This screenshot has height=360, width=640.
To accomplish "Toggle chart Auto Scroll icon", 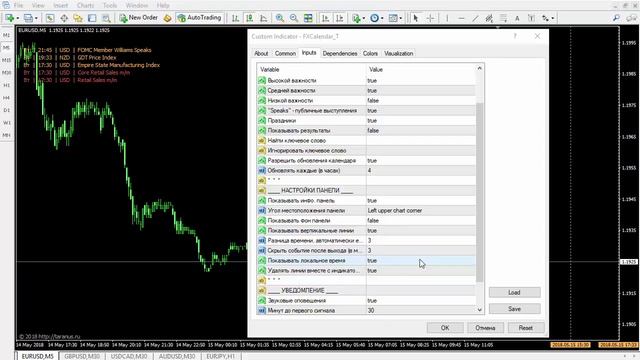I will pyautogui.click(x=325, y=18).
